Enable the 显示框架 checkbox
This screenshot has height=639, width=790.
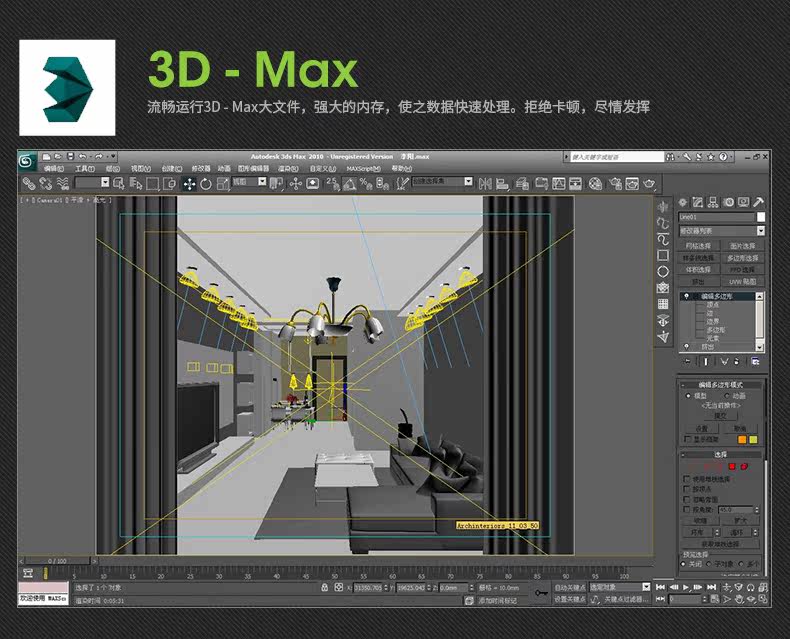(687, 439)
